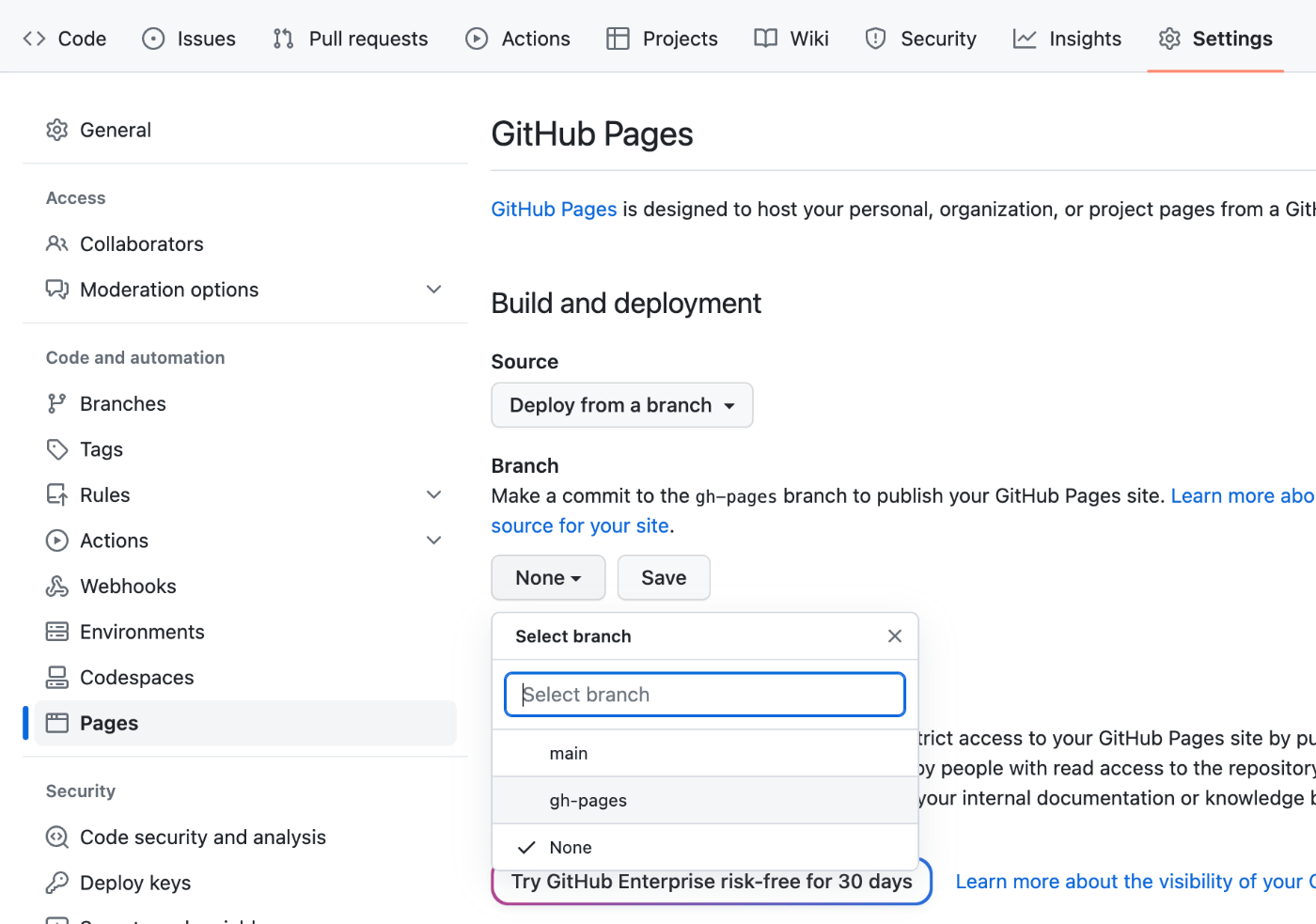This screenshot has height=924, width=1316.
Task: Click Learn more about configuring source link
Action: [x=1243, y=495]
